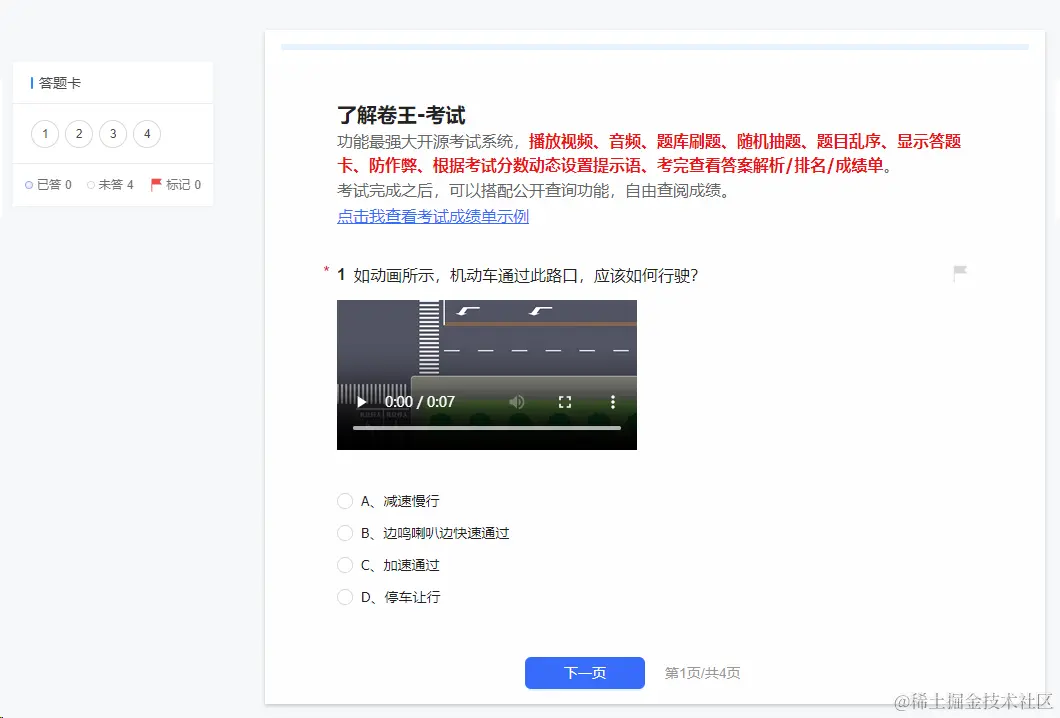Viewport: 1060px width, 718px height.
Task: Enter fullscreen mode on the video player
Action: (x=565, y=401)
